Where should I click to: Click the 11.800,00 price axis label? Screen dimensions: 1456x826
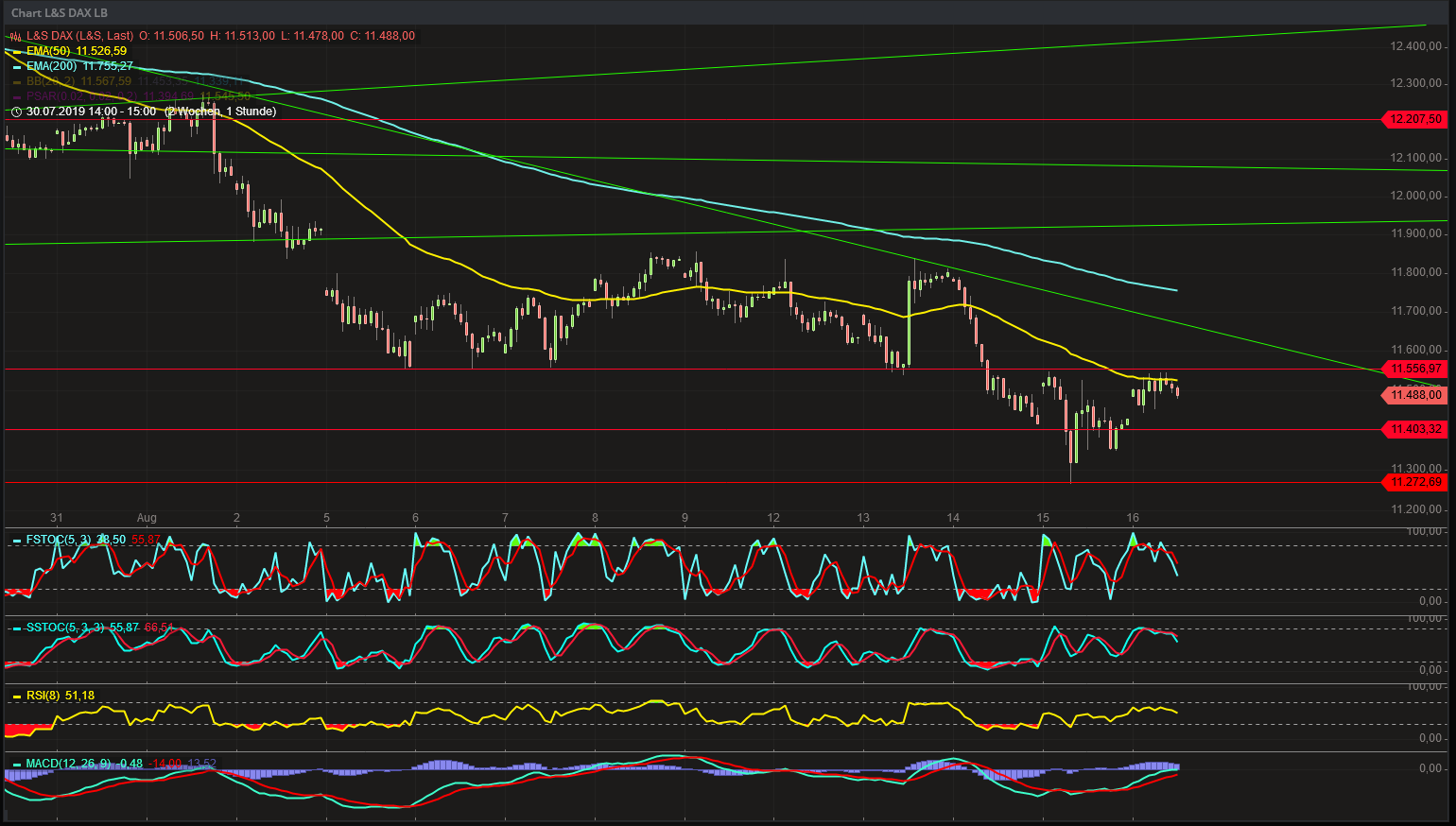click(x=1416, y=272)
